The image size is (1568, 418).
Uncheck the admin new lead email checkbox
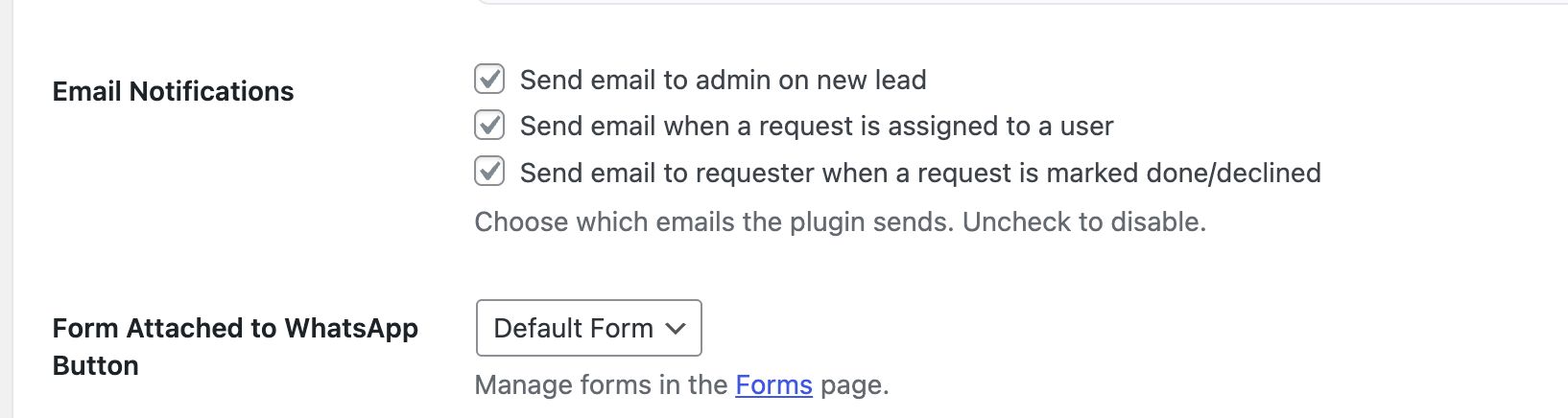point(489,79)
